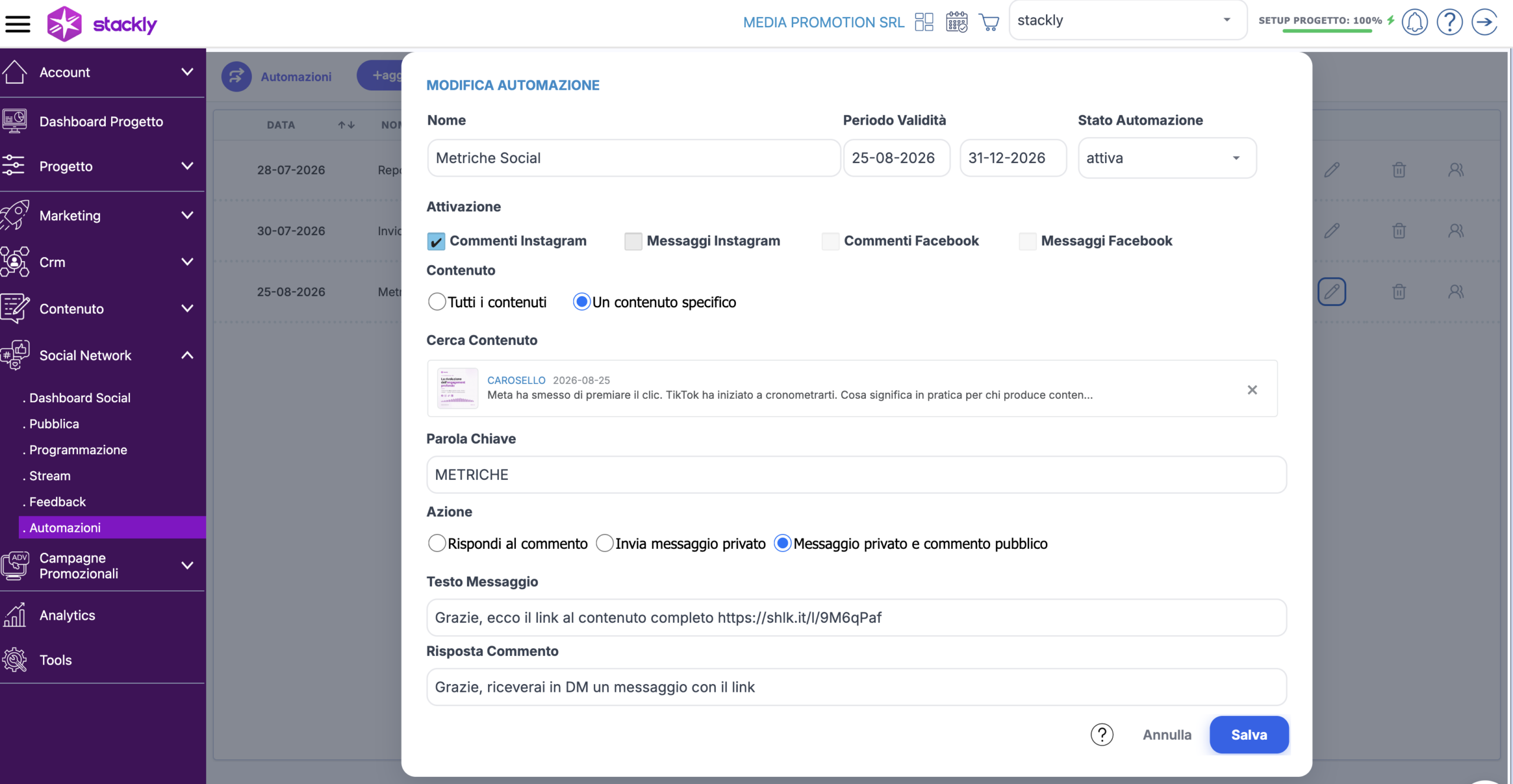Click the Setup Progetto progress bar
Screen dimensions: 1513x784
(x=1326, y=31)
